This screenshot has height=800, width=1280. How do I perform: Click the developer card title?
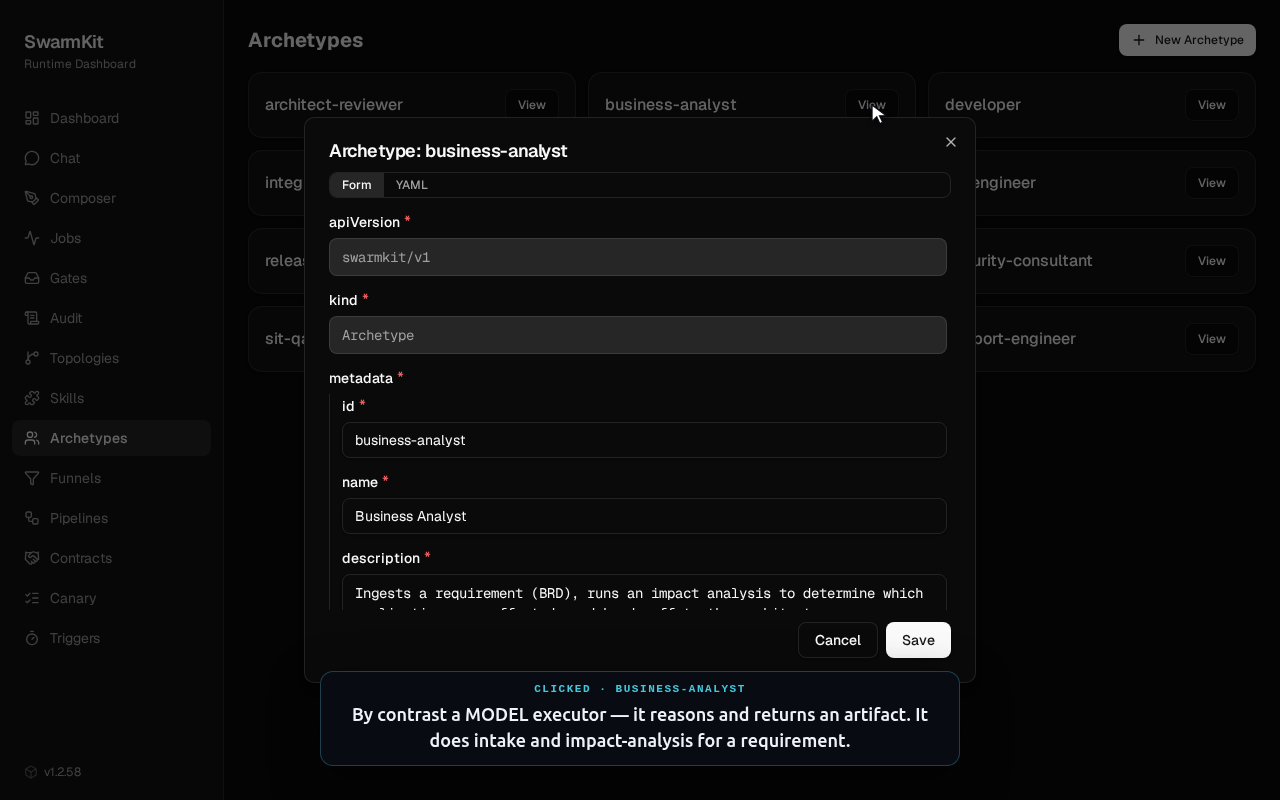tap(983, 105)
